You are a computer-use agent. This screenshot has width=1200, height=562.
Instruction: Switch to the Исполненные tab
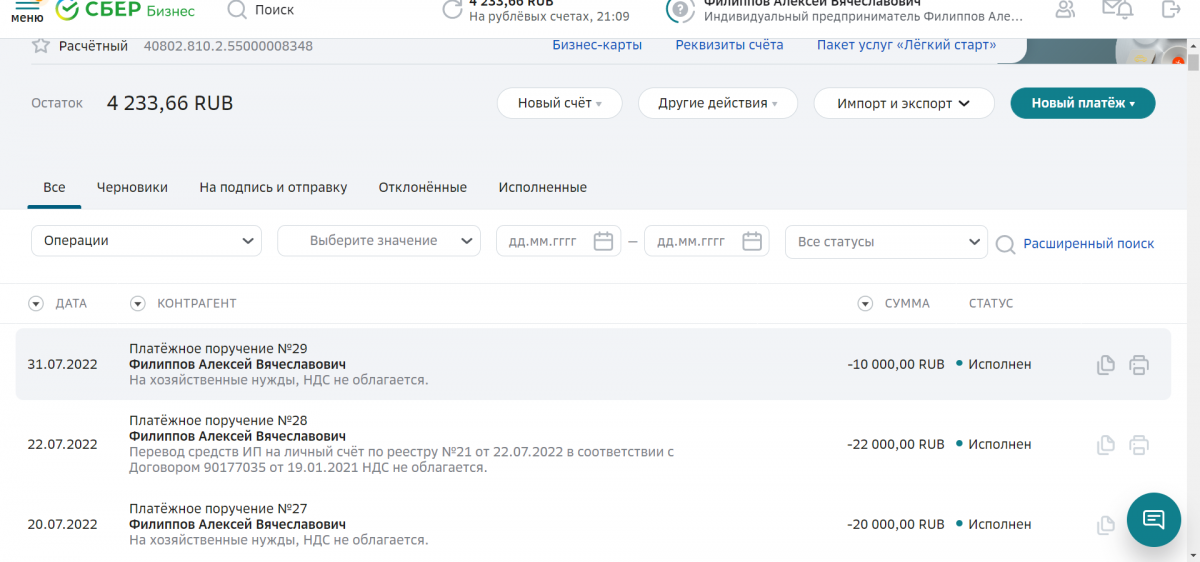[542, 187]
